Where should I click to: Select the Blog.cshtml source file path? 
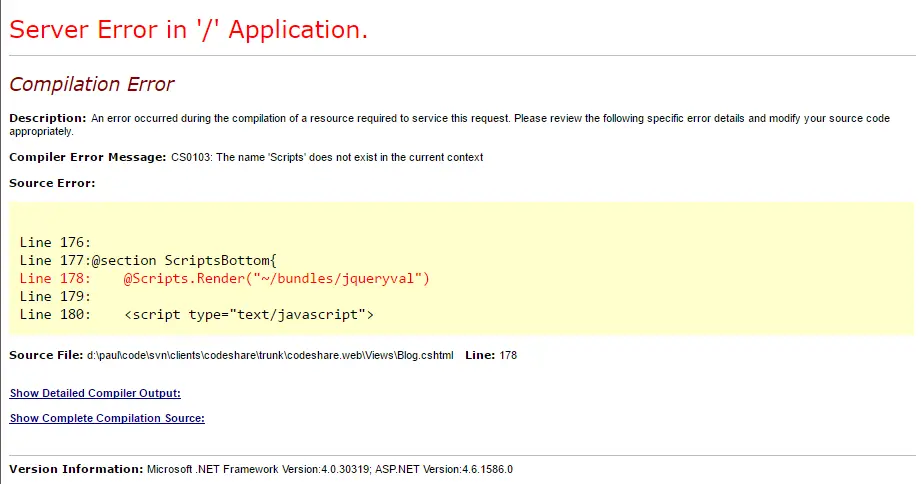pyautogui.click(x=270, y=355)
